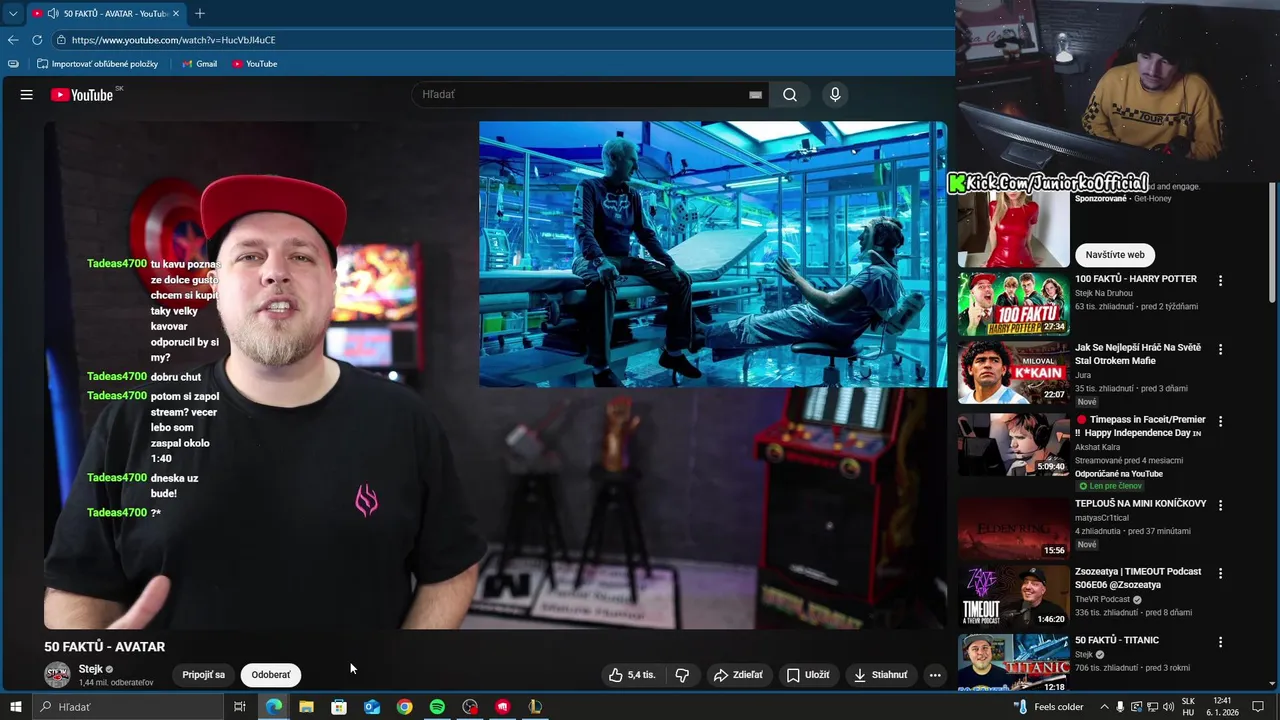Open the Jak Se Nejlepší Hráč video title

[1138, 354]
